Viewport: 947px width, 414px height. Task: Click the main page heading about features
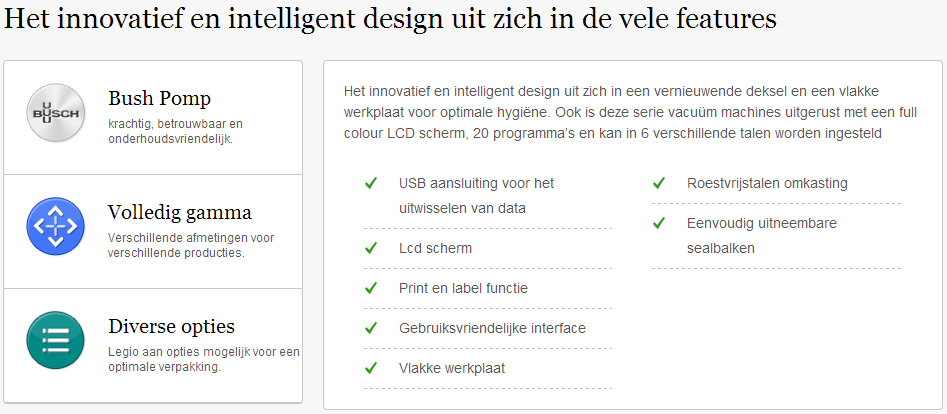390,19
